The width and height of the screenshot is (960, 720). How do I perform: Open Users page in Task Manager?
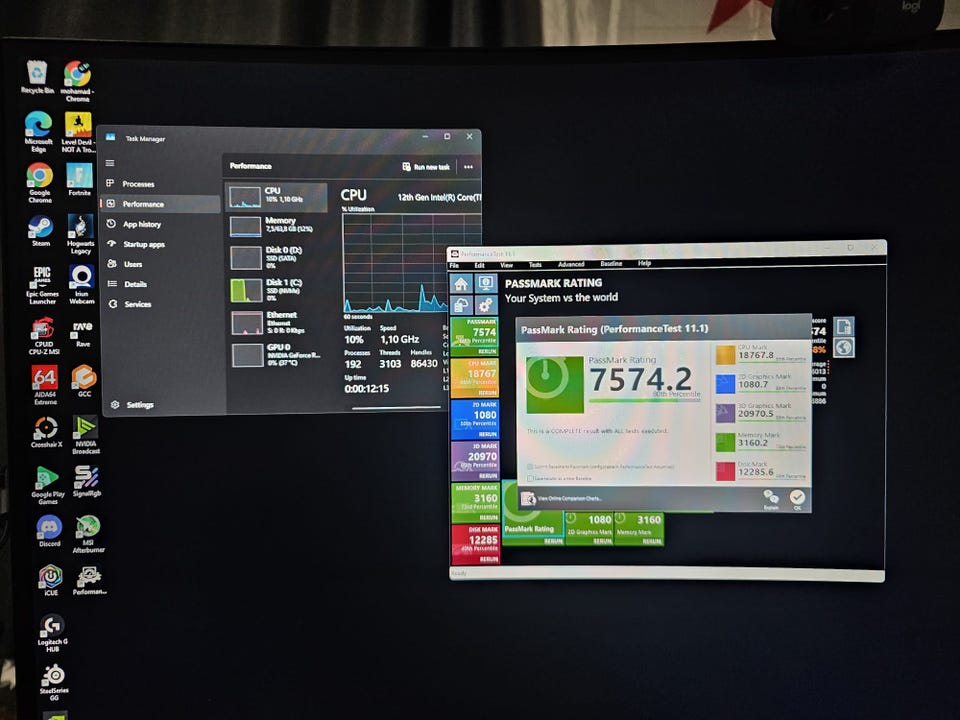[x=160, y=264]
